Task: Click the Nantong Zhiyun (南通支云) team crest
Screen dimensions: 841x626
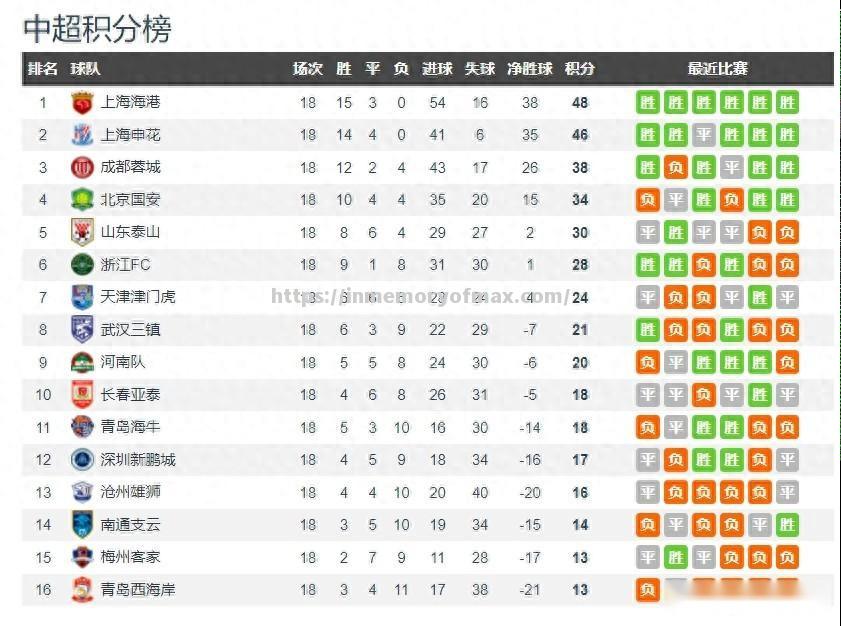Action: coord(82,524)
